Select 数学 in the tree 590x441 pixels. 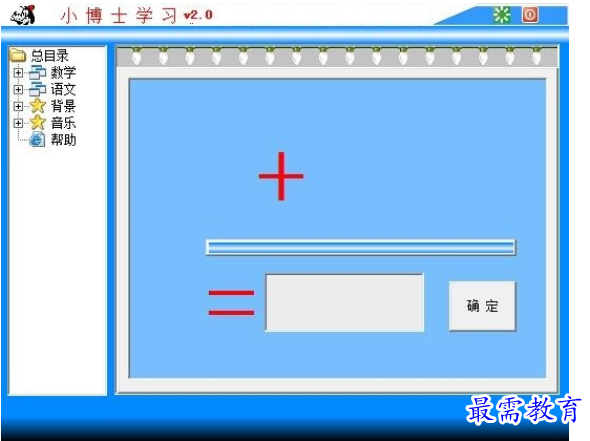pos(63,73)
